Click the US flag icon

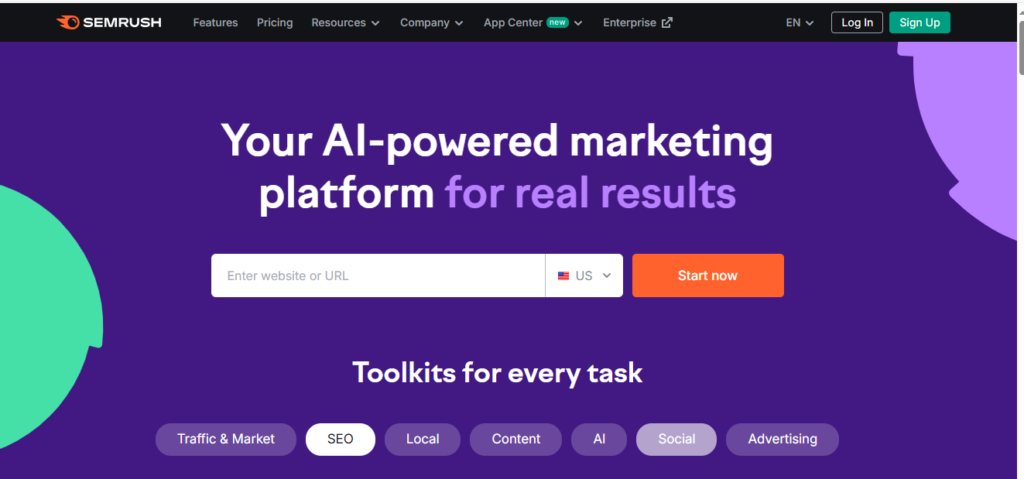click(x=563, y=276)
